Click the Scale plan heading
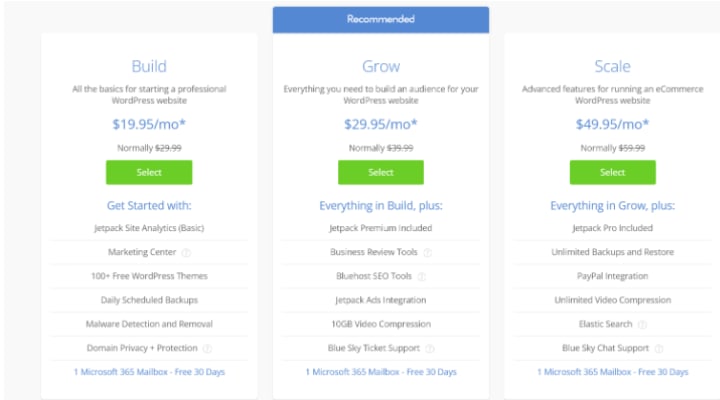Viewport: 720px width, 400px height. point(613,67)
